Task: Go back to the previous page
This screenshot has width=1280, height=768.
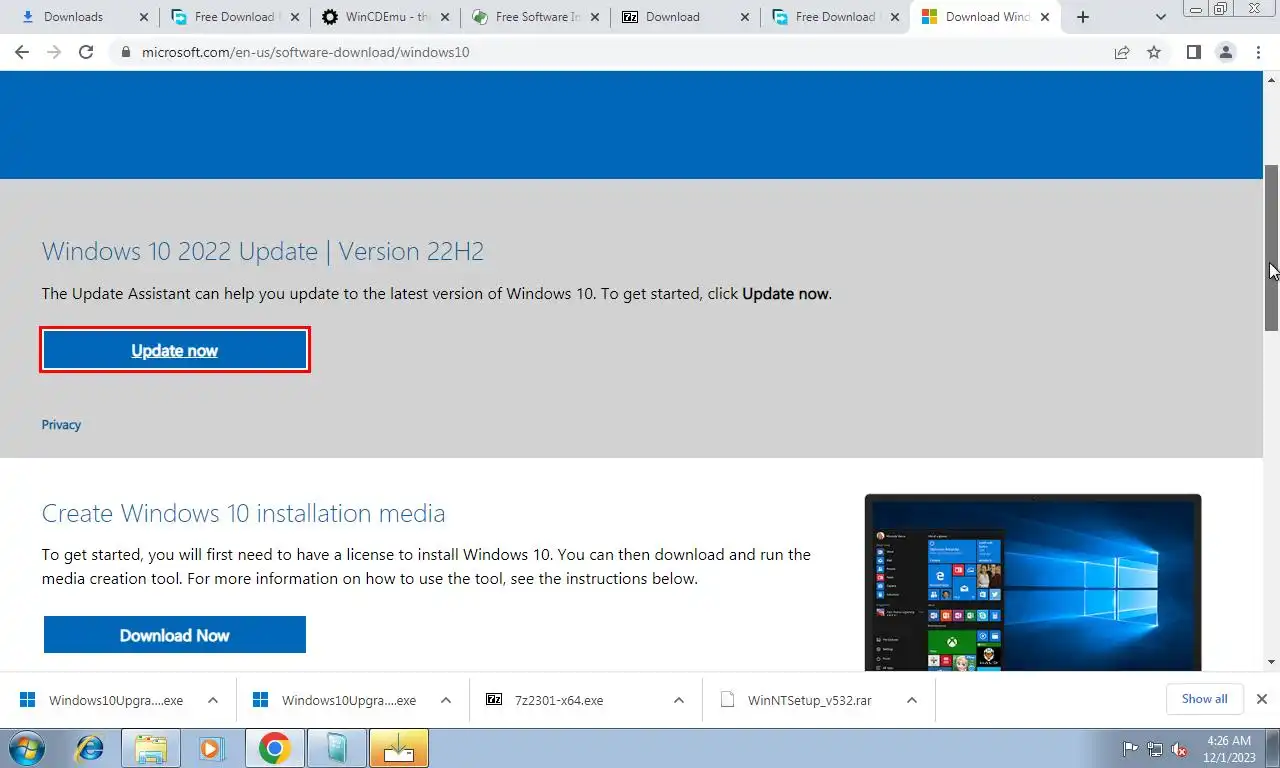Action: tap(22, 52)
